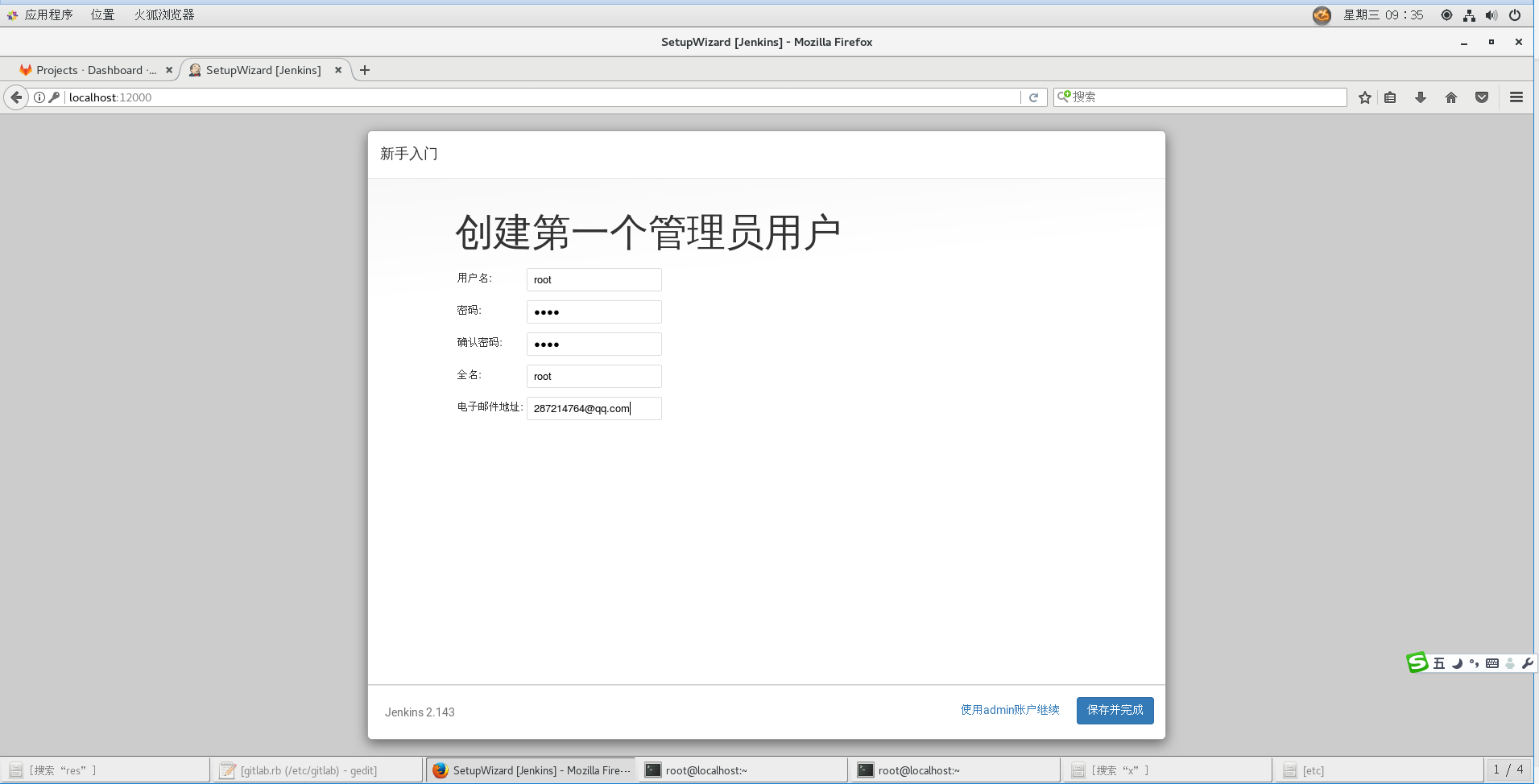Open the network icon in the top panel

click(x=1469, y=14)
